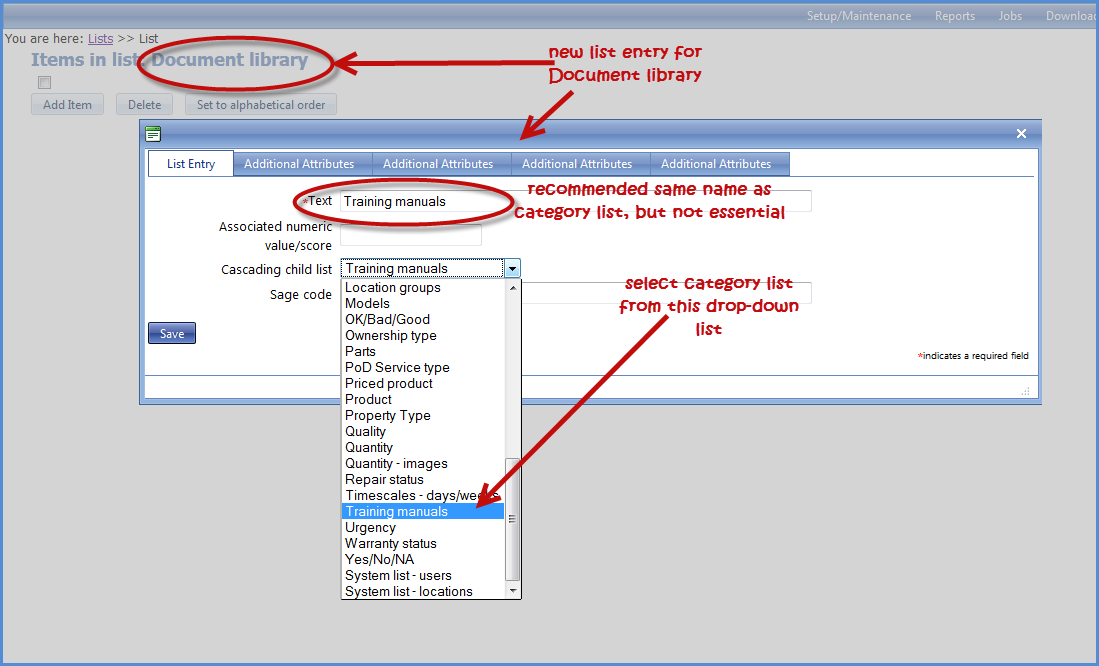Select Training manuals in the dropdown list

click(397, 511)
